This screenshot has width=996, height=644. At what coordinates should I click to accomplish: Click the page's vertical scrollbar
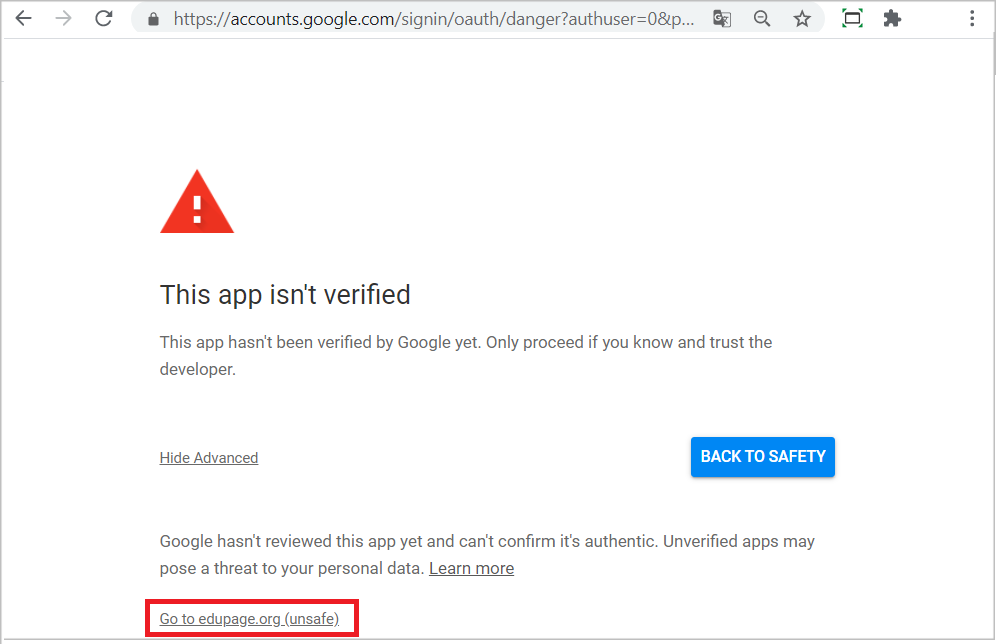992,337
